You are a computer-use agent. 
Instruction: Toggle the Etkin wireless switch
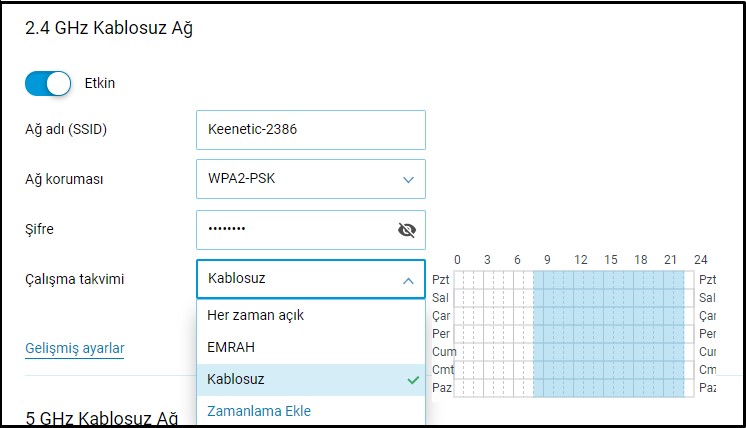pos(48,83)
